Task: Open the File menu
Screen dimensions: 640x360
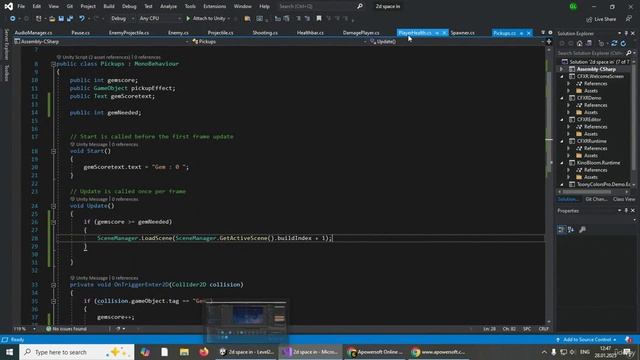Action: click(x=21, y=7)
